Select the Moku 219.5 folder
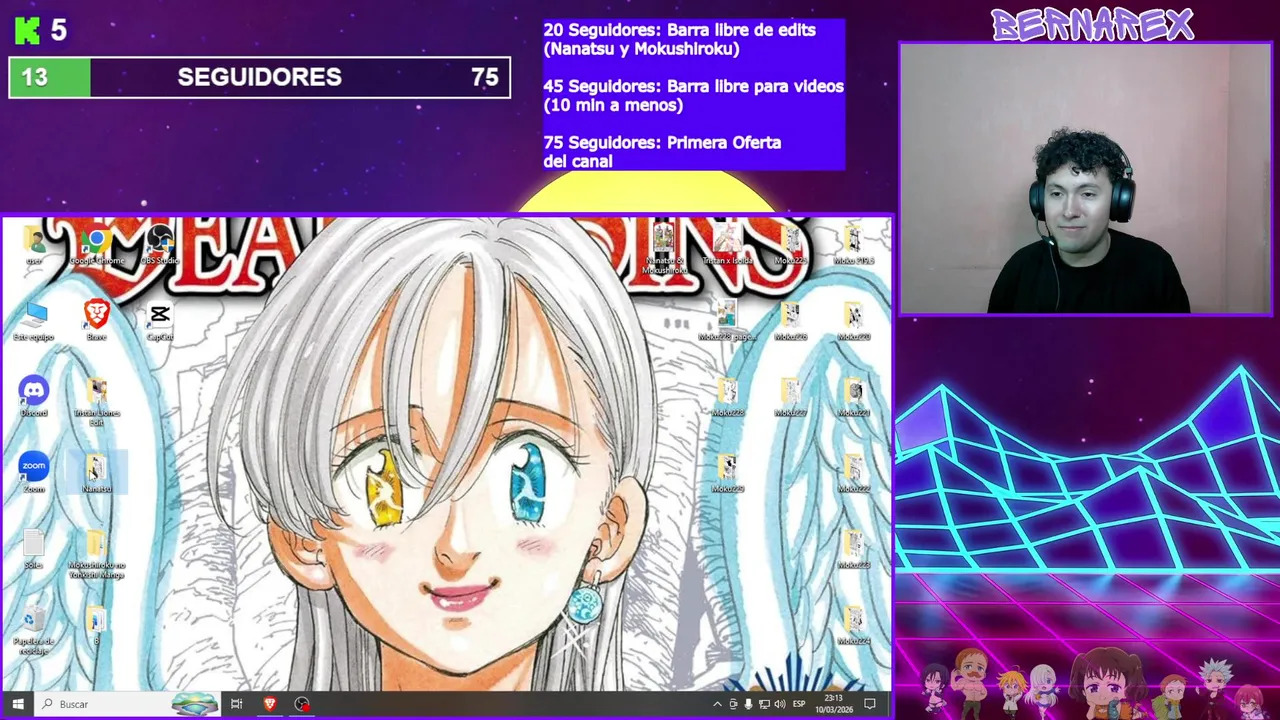Viewport: 1280px width, 720px height. (853, 246)
